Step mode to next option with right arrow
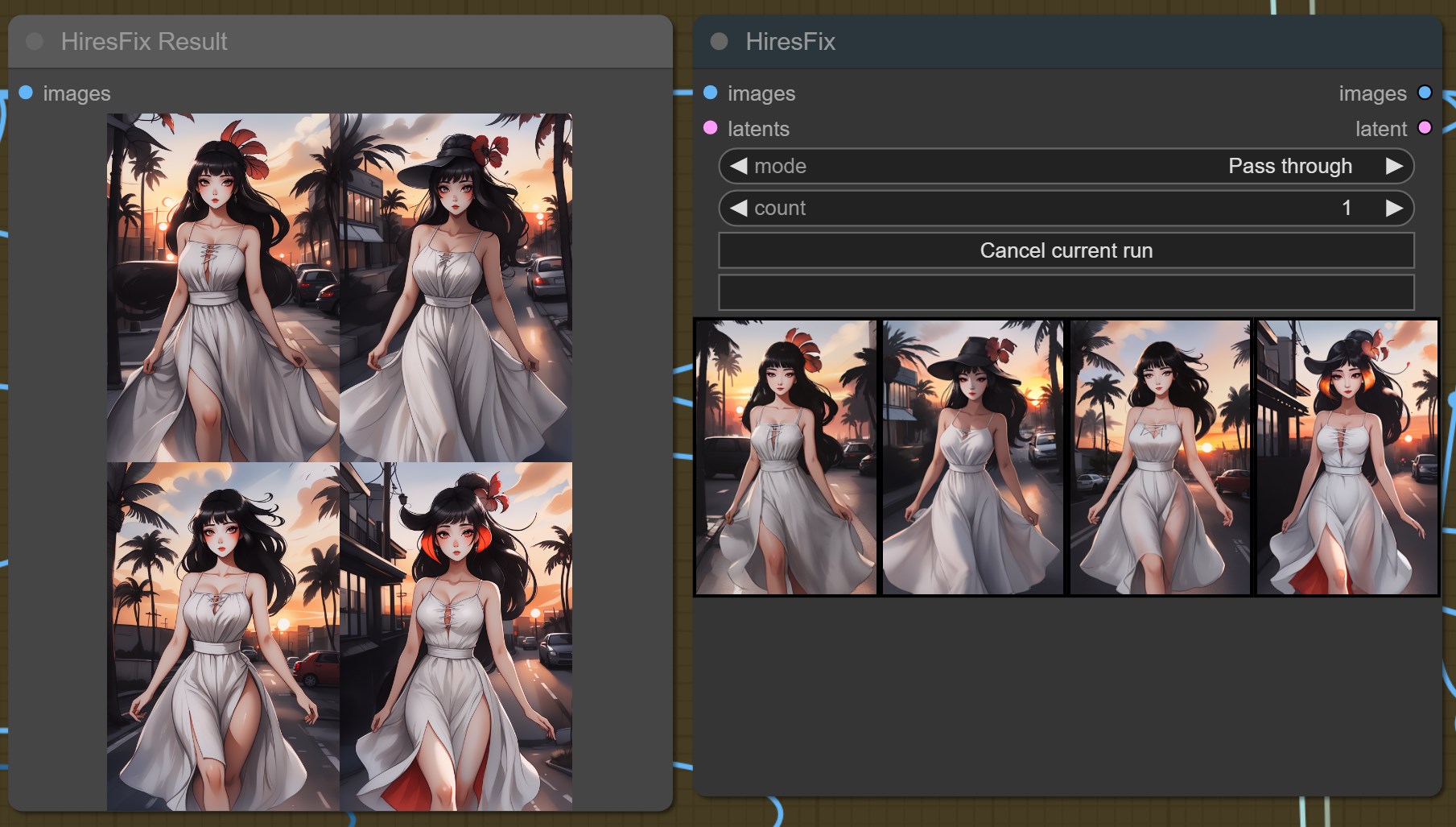1456x827 pixels. click(x=1394, y=166)
